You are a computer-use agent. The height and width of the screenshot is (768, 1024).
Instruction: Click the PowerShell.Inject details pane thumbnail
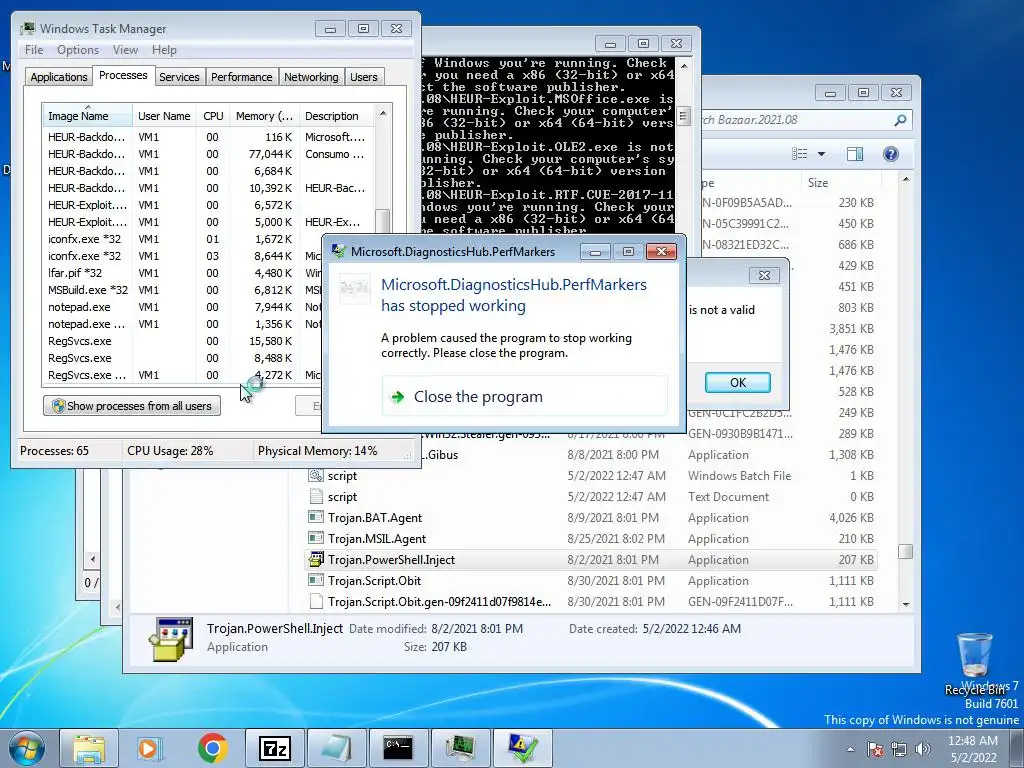click(x=171, y=639)
